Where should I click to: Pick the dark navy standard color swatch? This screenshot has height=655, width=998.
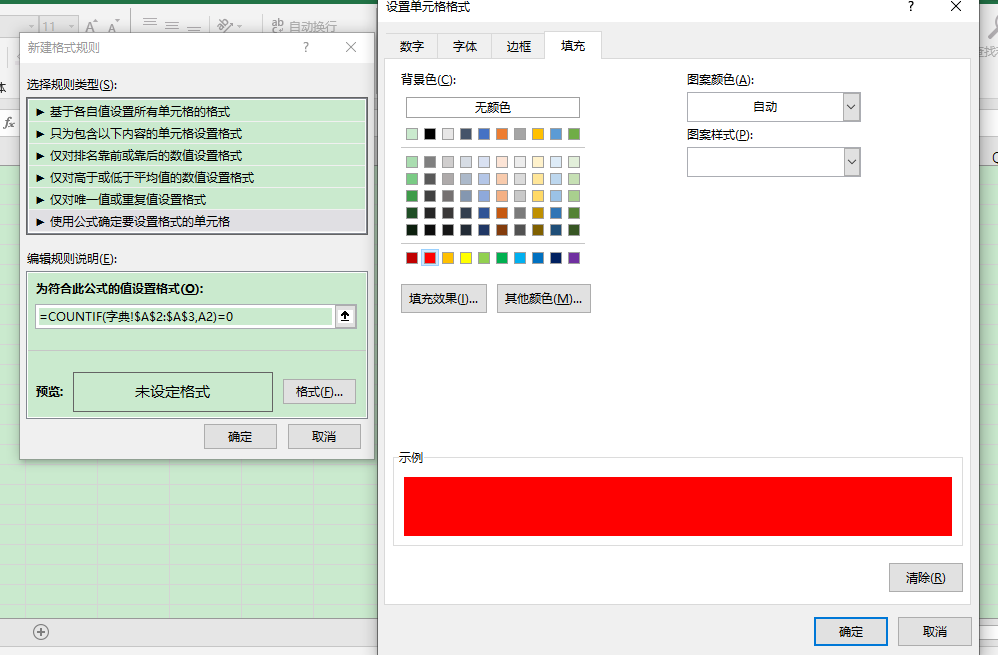556,258
